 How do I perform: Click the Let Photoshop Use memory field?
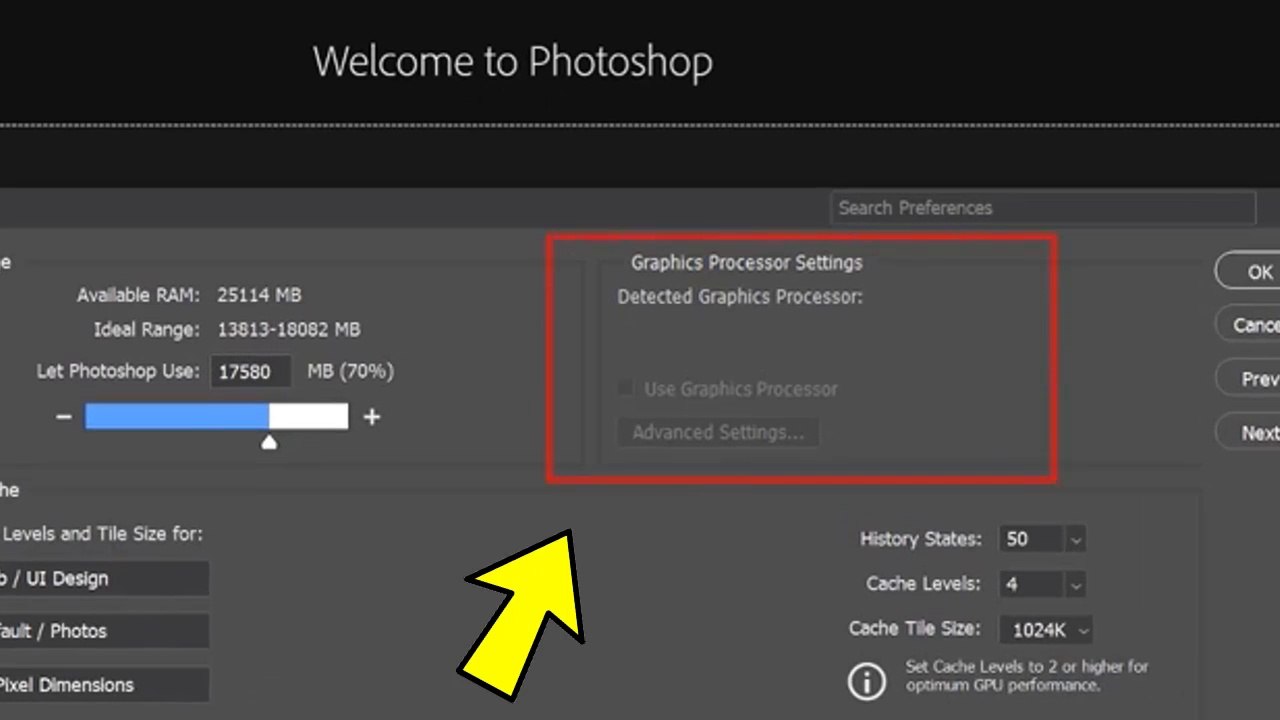coord(250,372)
